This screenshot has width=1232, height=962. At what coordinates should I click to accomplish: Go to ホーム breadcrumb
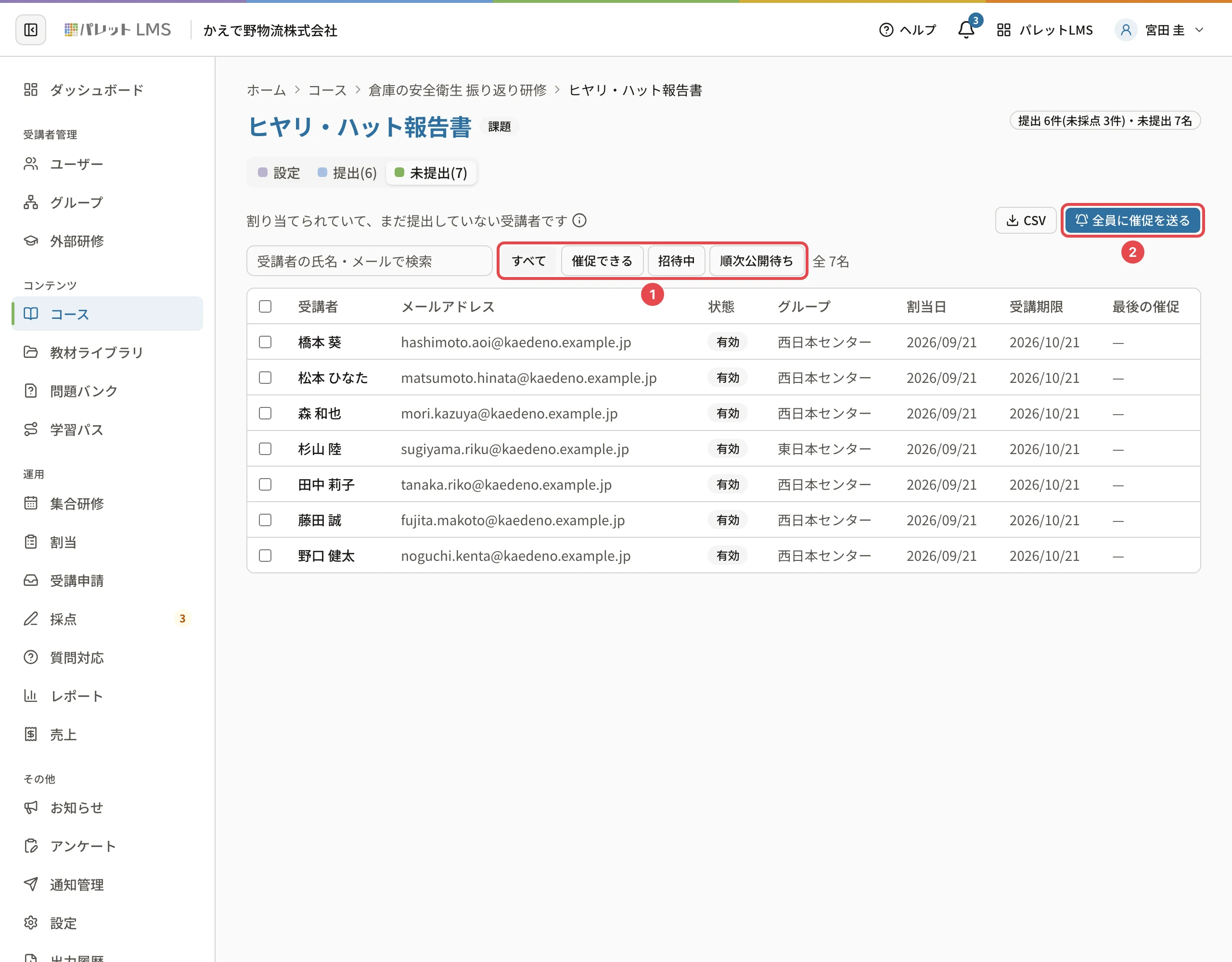tap(266, 90)
